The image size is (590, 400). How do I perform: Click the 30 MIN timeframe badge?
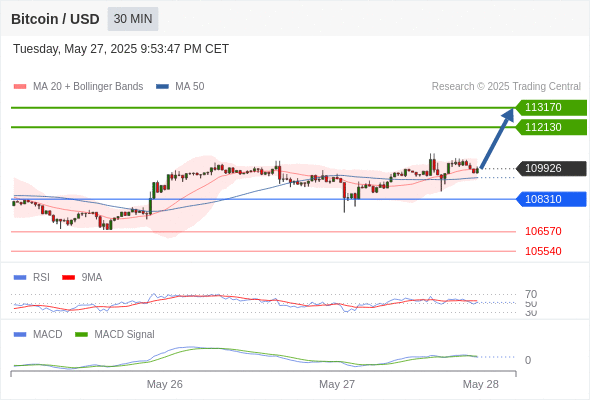click(x=133, y=19)
